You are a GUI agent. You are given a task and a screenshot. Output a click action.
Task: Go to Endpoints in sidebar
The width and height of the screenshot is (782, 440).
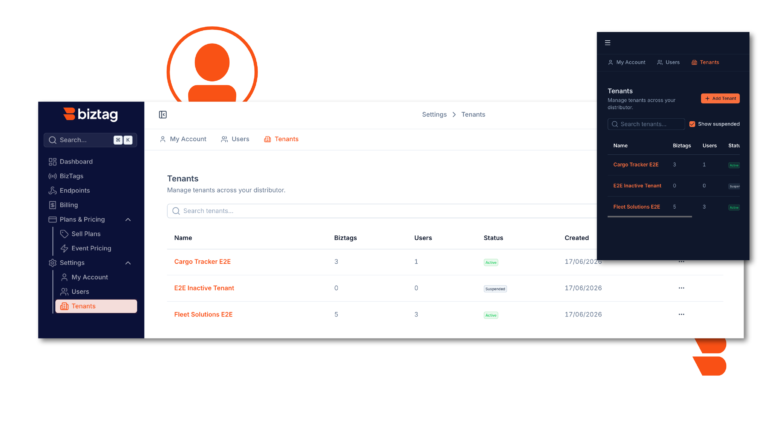tap(74, 191)
